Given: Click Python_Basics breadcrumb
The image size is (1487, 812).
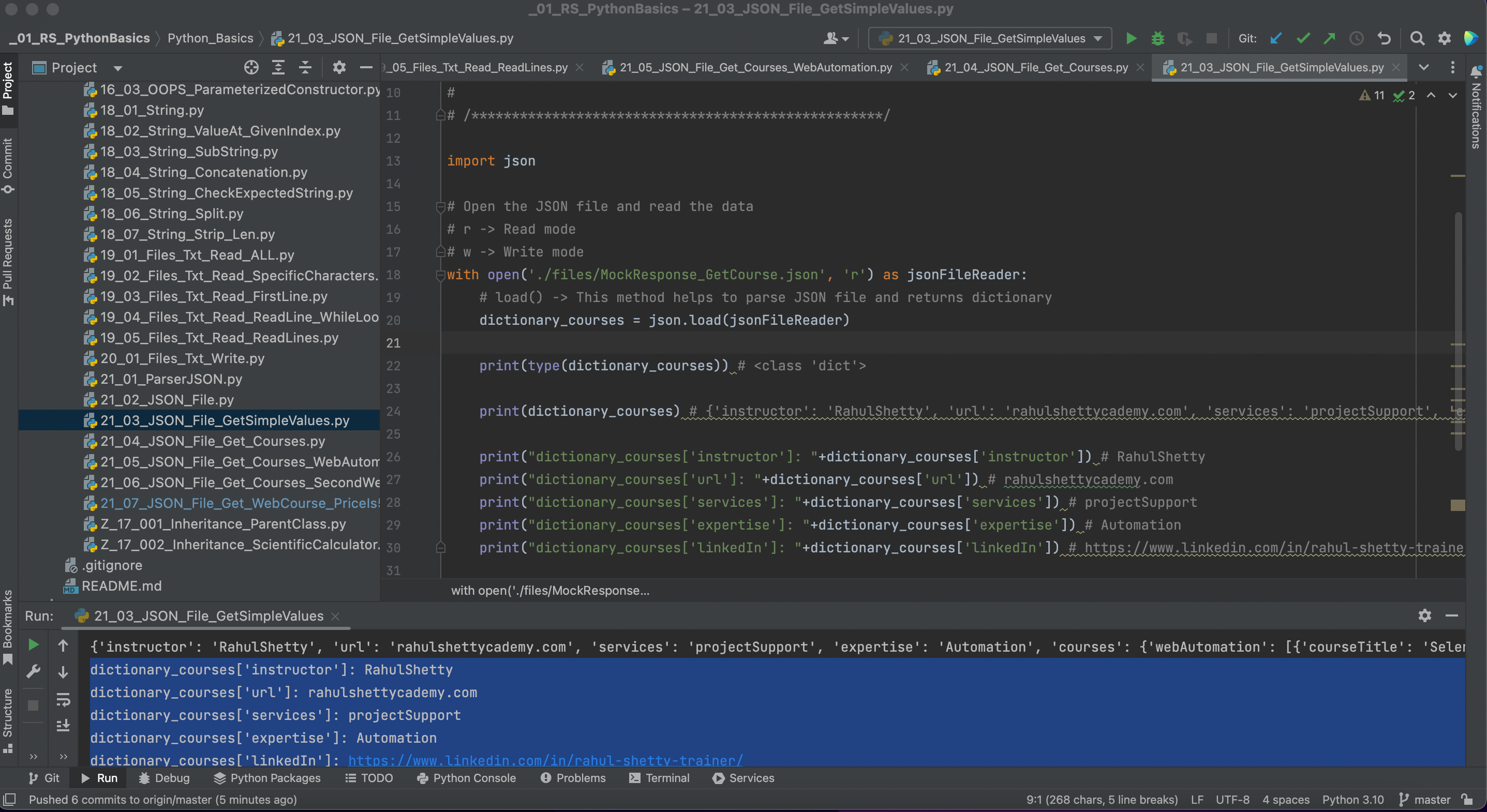Looking at the screenshot, I should pos(210,38).
